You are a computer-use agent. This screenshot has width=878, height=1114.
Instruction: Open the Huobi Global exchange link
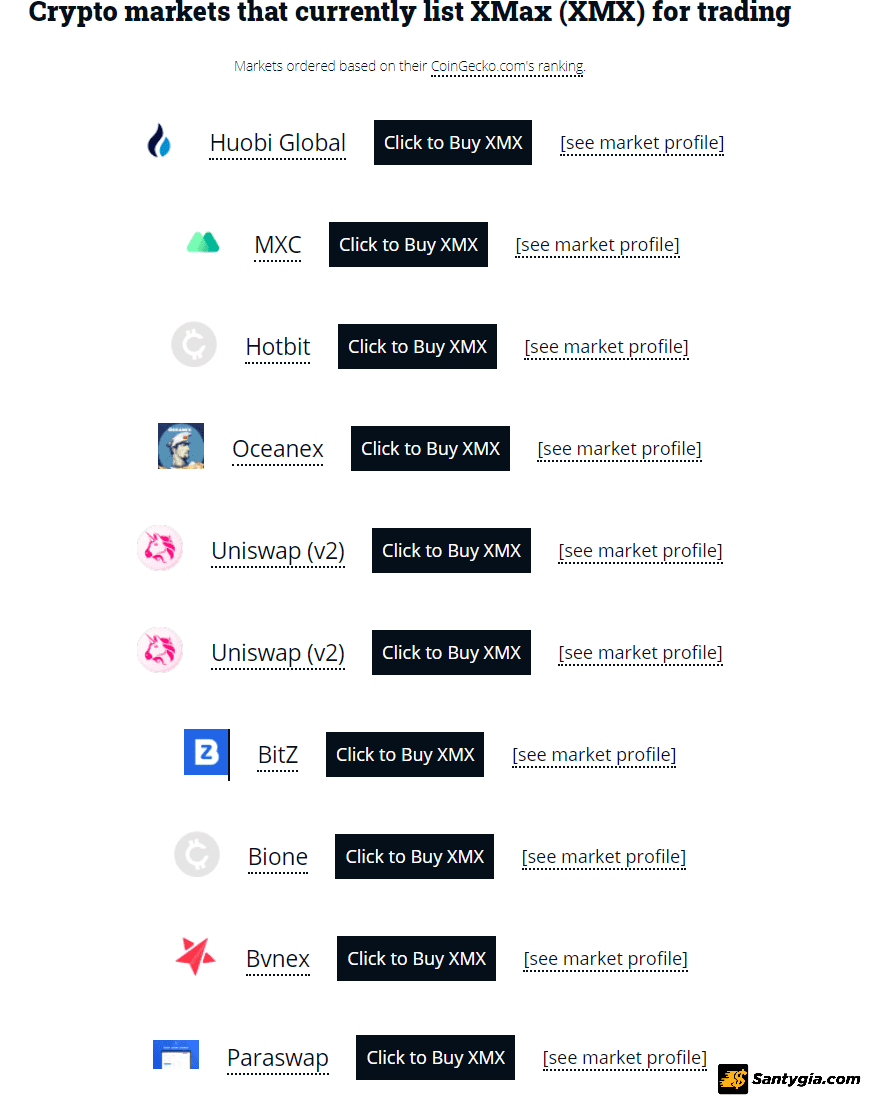click(x=278, y=143)
